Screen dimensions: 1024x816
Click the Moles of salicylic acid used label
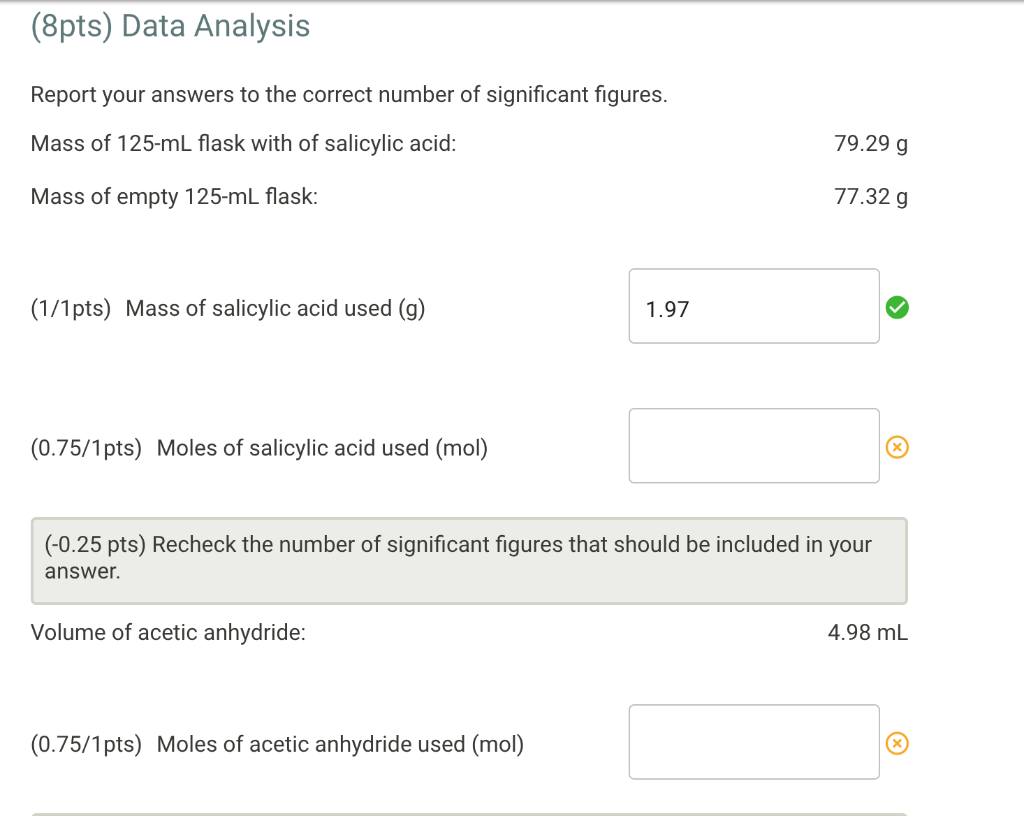pos(321,448)
